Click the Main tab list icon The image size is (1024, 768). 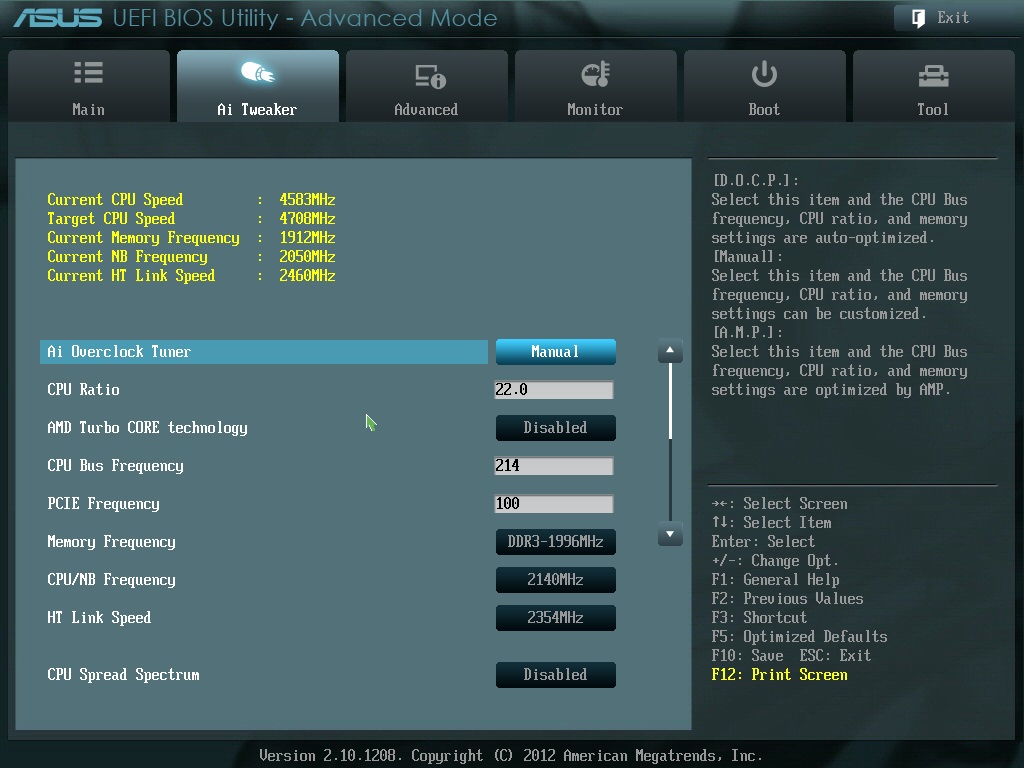tap(88, 72)
